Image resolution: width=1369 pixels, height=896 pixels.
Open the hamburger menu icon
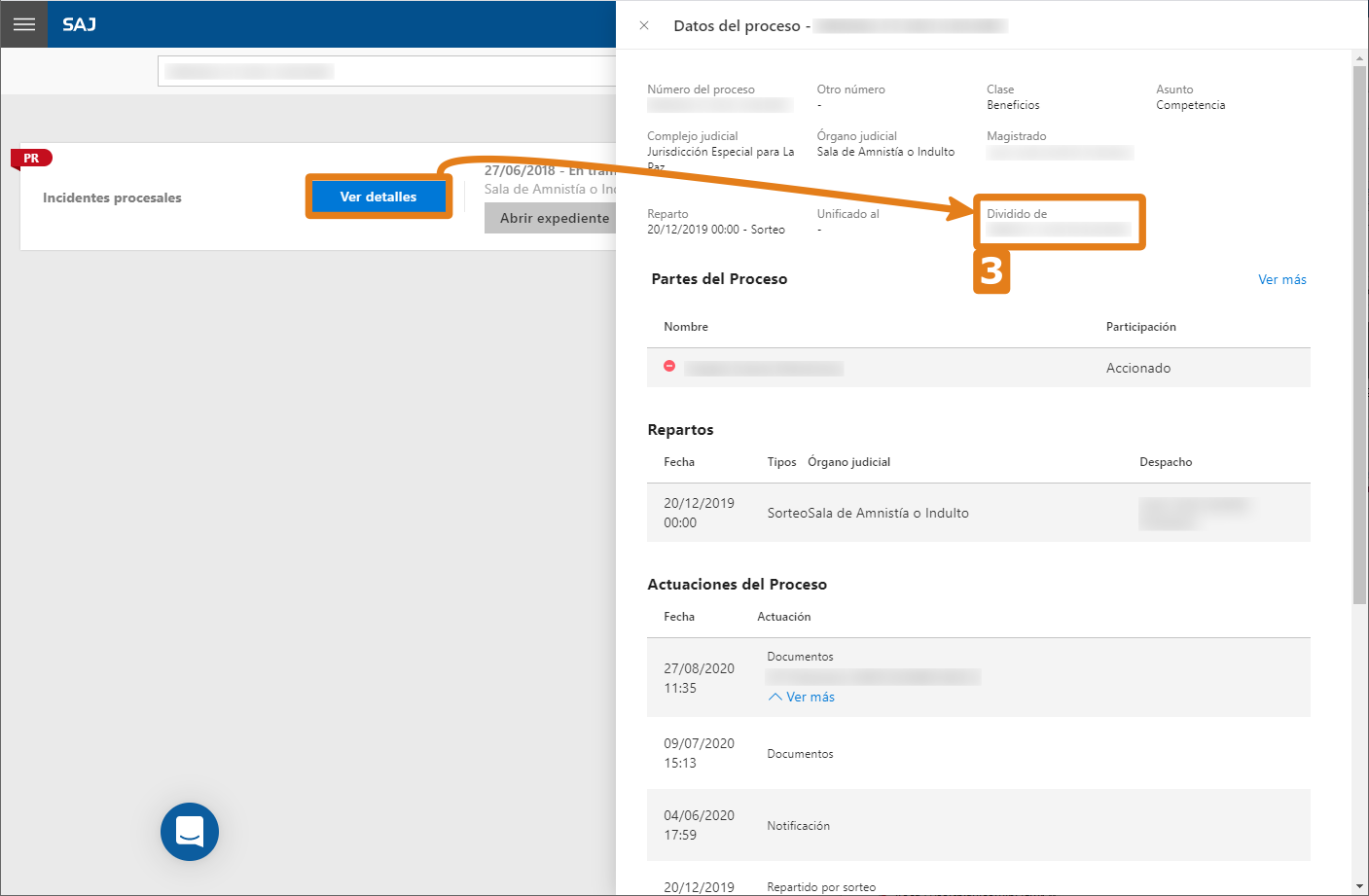(24, 24)
